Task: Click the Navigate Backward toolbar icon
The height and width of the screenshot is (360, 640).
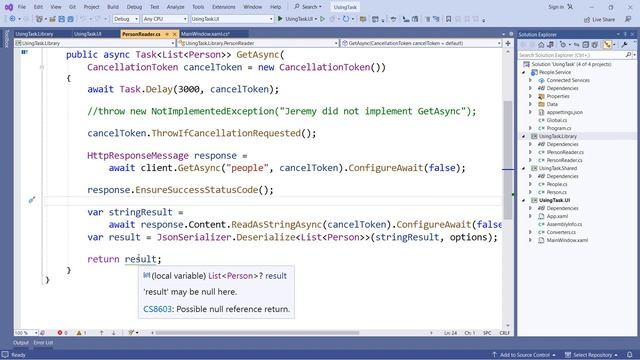Action: pos(12,19)
